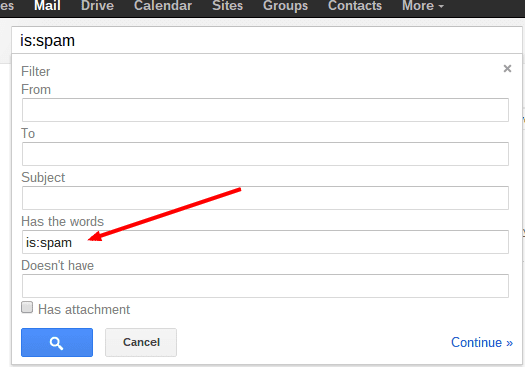Open Sites in navigation bar
The width and height of the screenshot is (525, 367).
(x=228, y=6)
